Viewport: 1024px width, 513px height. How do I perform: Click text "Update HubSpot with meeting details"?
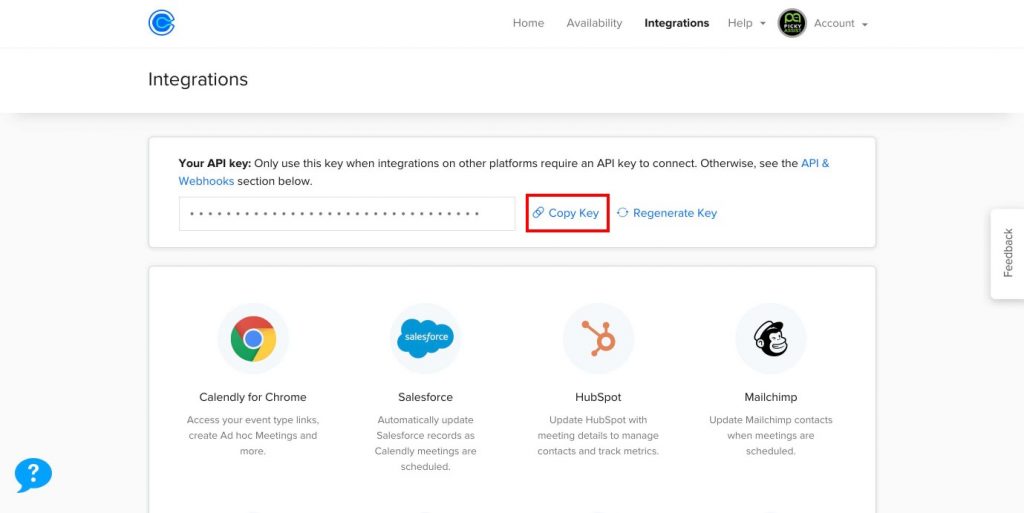(x=598, y=428)
